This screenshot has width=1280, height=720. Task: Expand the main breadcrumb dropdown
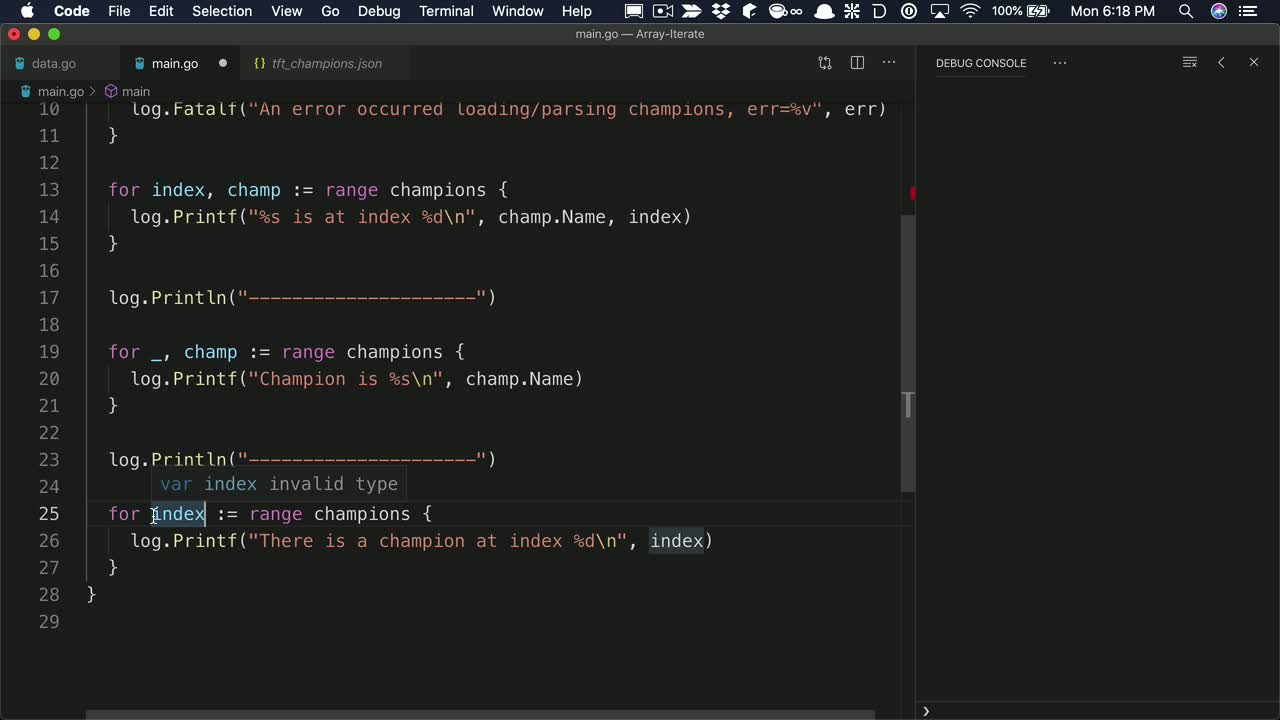[x=136, y=90]
